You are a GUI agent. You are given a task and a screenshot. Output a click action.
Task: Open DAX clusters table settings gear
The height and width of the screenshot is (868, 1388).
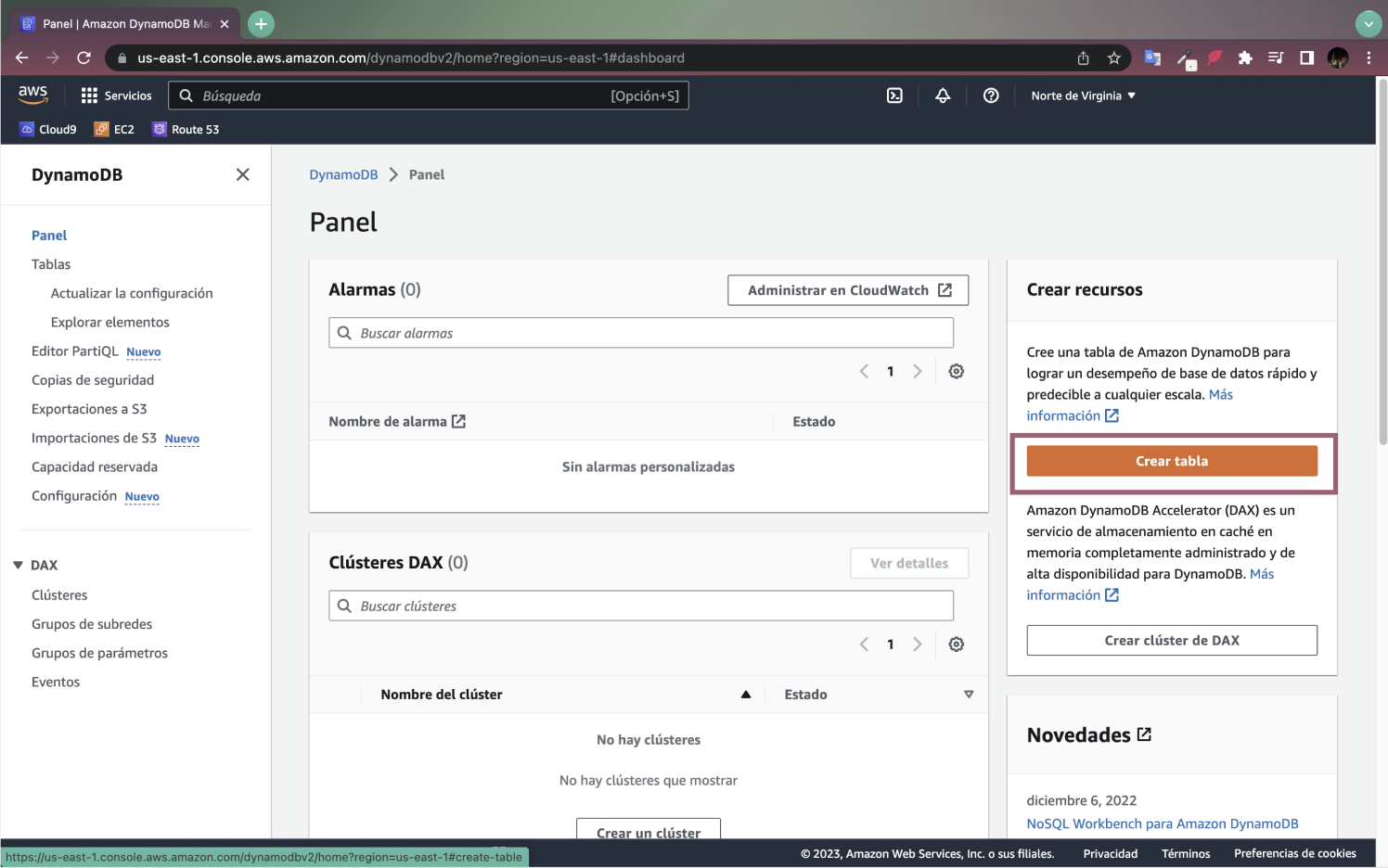[x=957, y=644]
